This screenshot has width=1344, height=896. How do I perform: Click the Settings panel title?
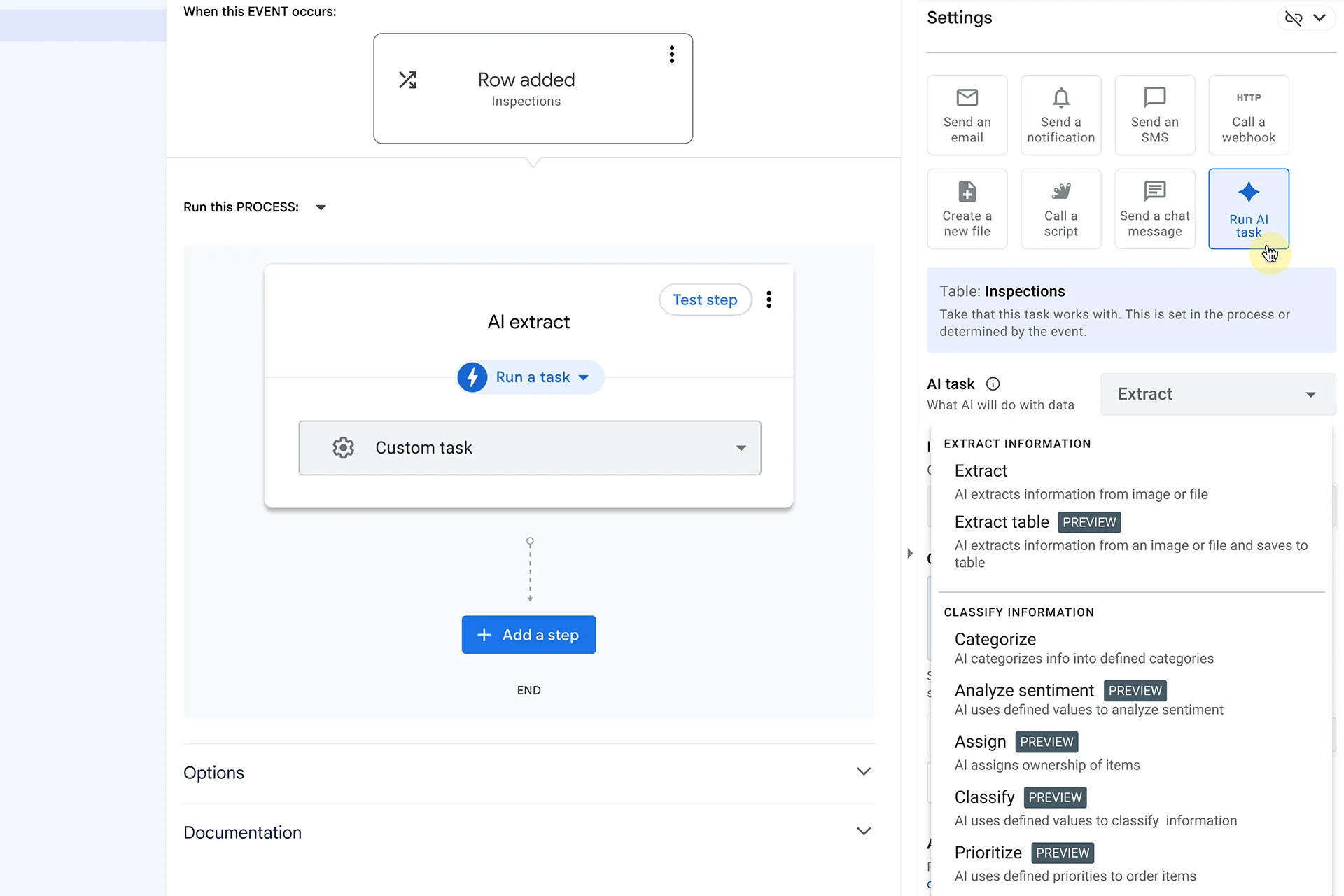[x=959, y=18]
